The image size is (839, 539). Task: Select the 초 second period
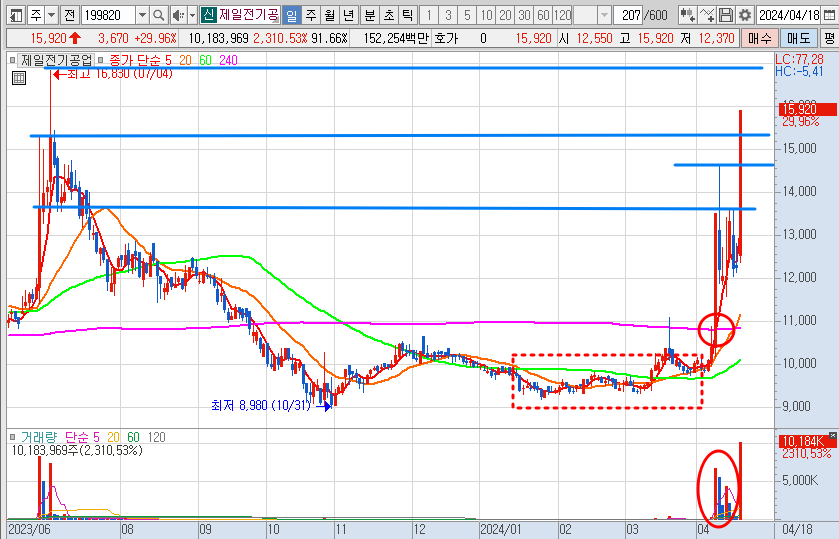pyautogui.click(x=388, y=15)
